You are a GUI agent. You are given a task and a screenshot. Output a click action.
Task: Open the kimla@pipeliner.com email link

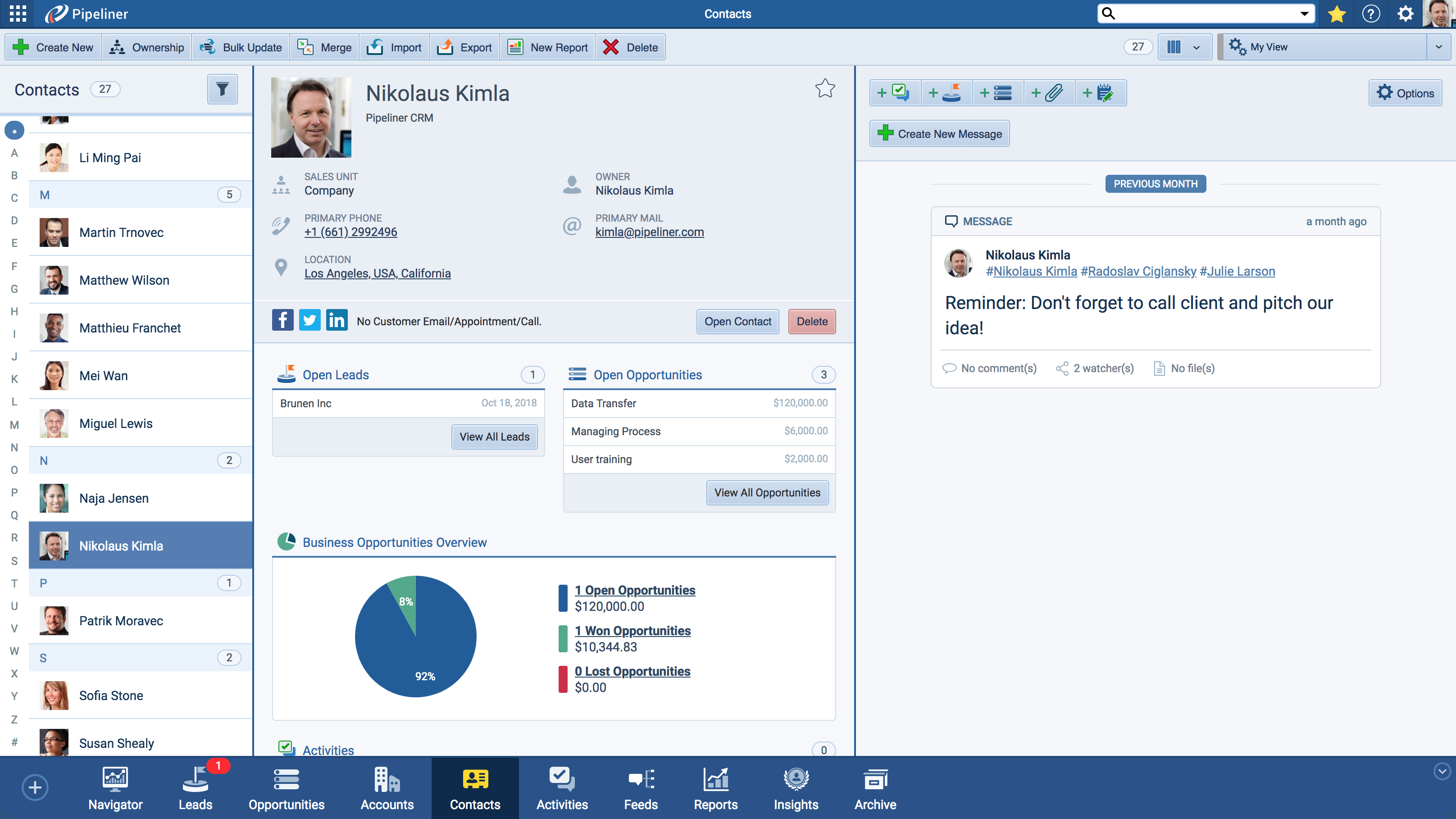pos(649,232)
